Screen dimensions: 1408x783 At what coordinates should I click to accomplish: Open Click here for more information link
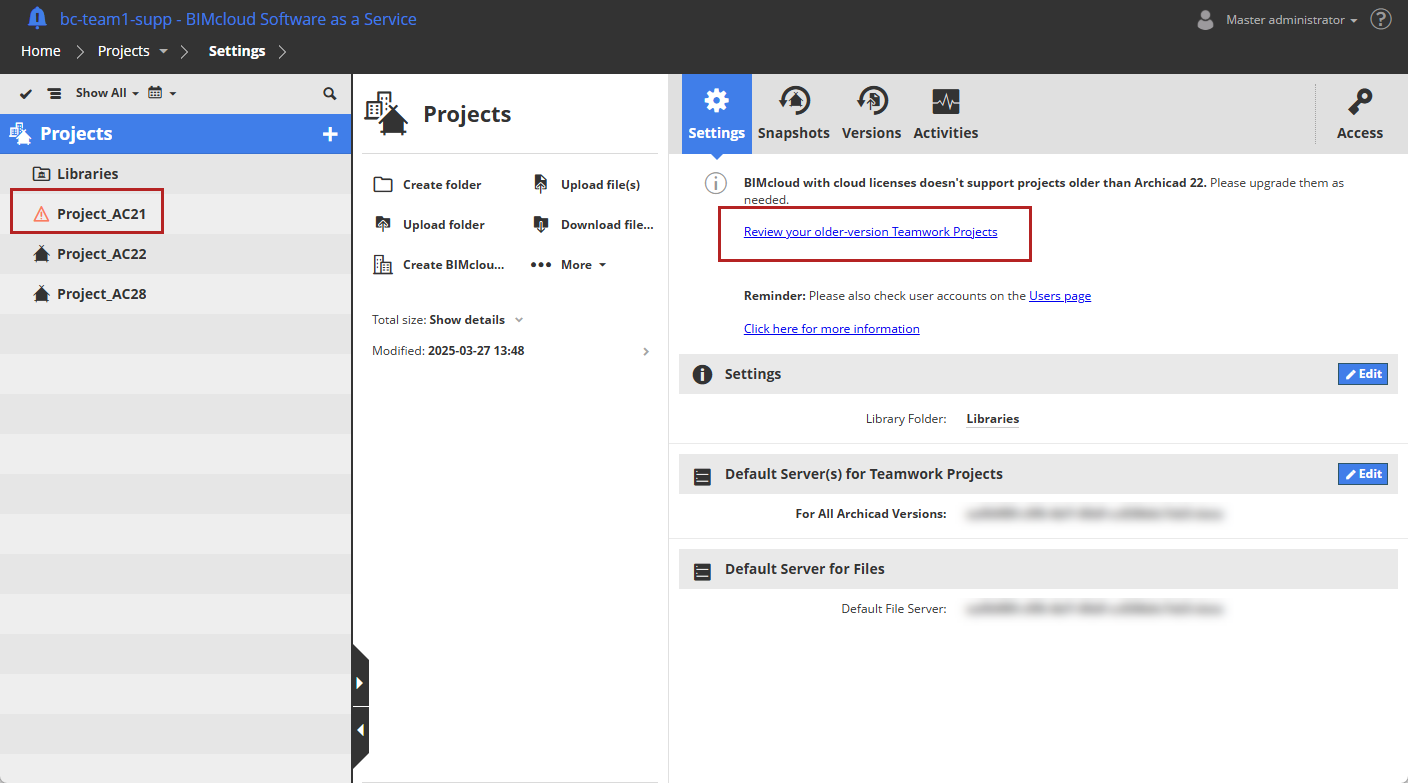(832, 329)
